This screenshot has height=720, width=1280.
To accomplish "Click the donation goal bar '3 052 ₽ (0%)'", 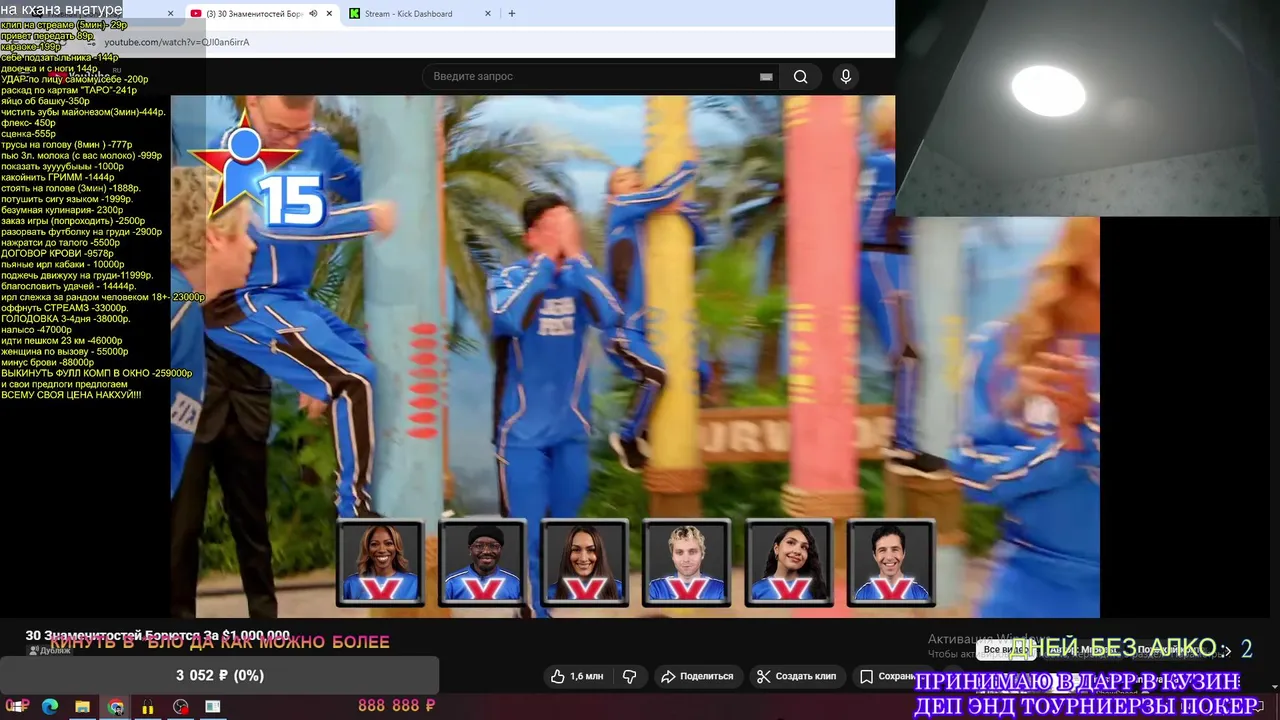I will point(219,676).
